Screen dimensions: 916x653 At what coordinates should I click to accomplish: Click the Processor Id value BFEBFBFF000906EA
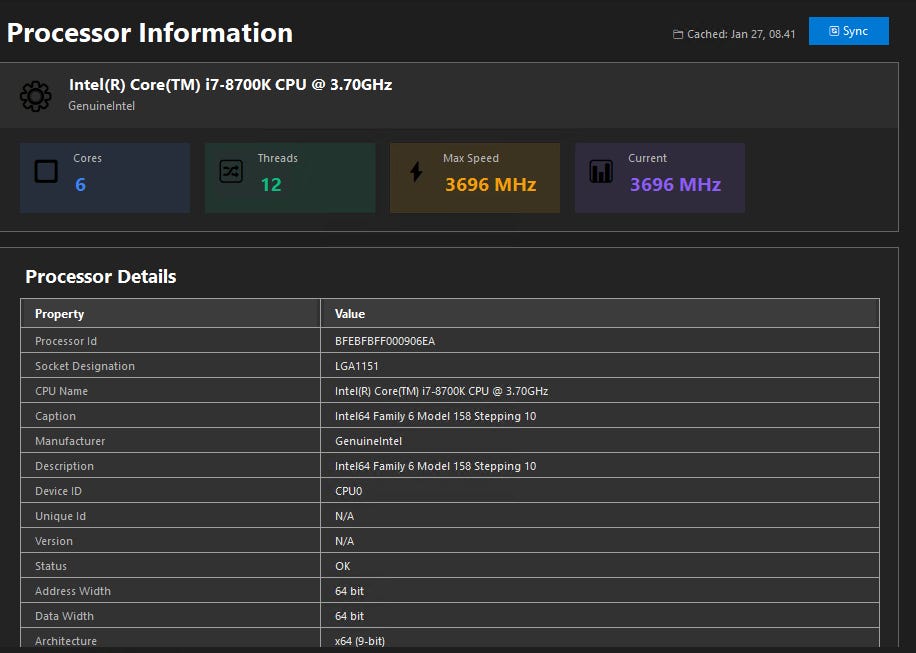click(x=385, y=341)
